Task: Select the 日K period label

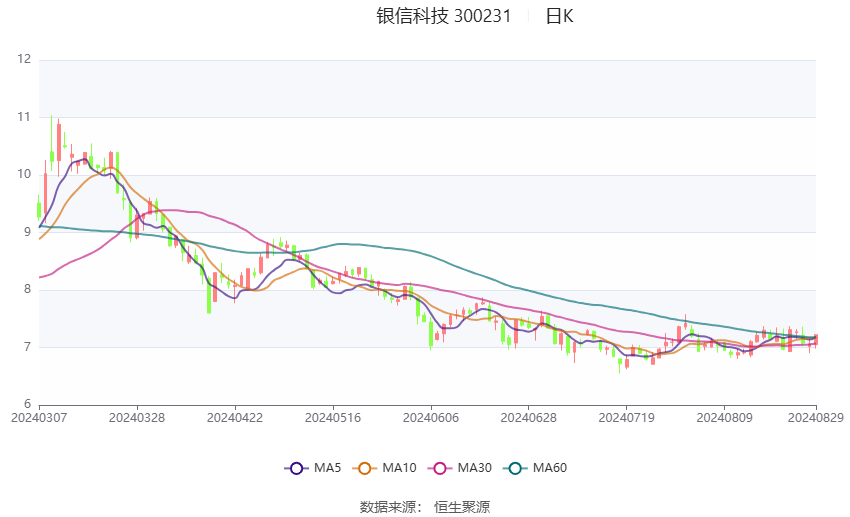Action: 559,16
